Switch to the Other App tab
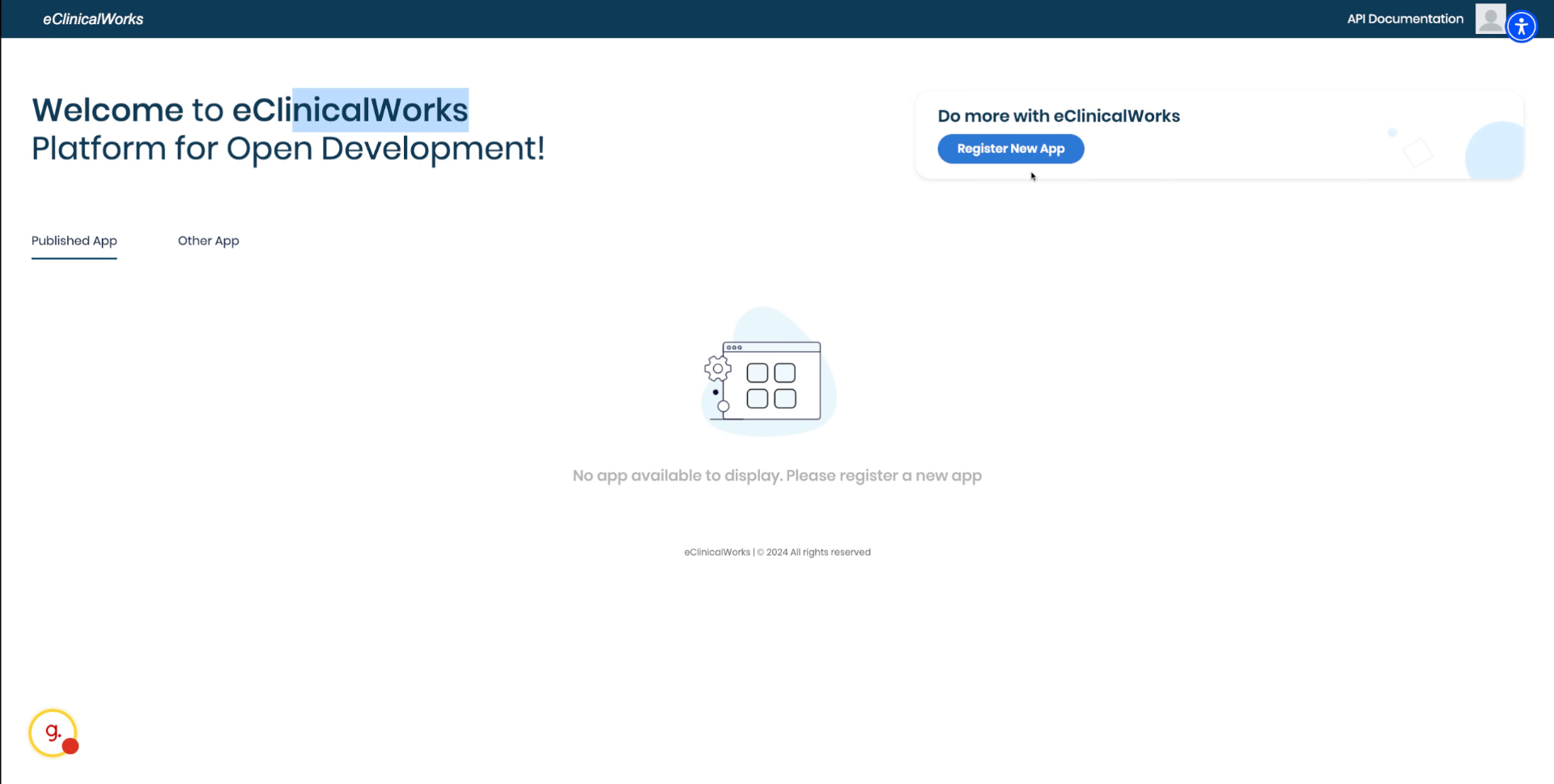 [208, 240]
